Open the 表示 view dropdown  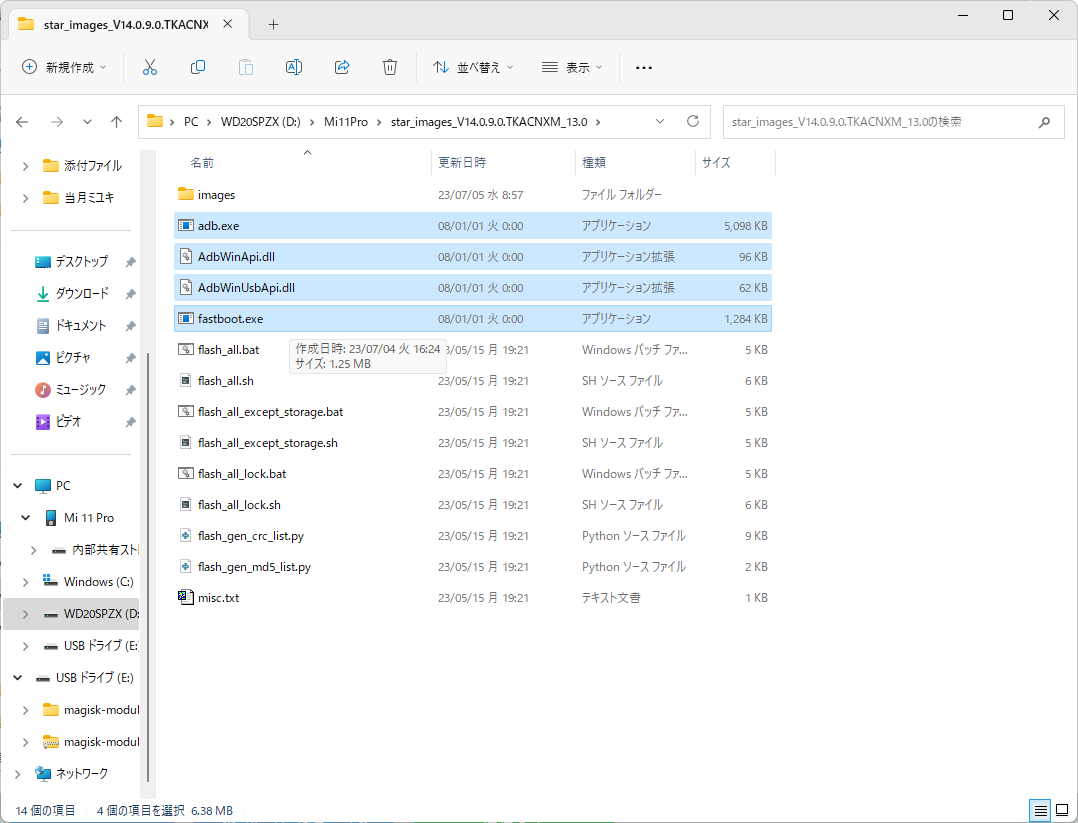[x=572, y=67]
